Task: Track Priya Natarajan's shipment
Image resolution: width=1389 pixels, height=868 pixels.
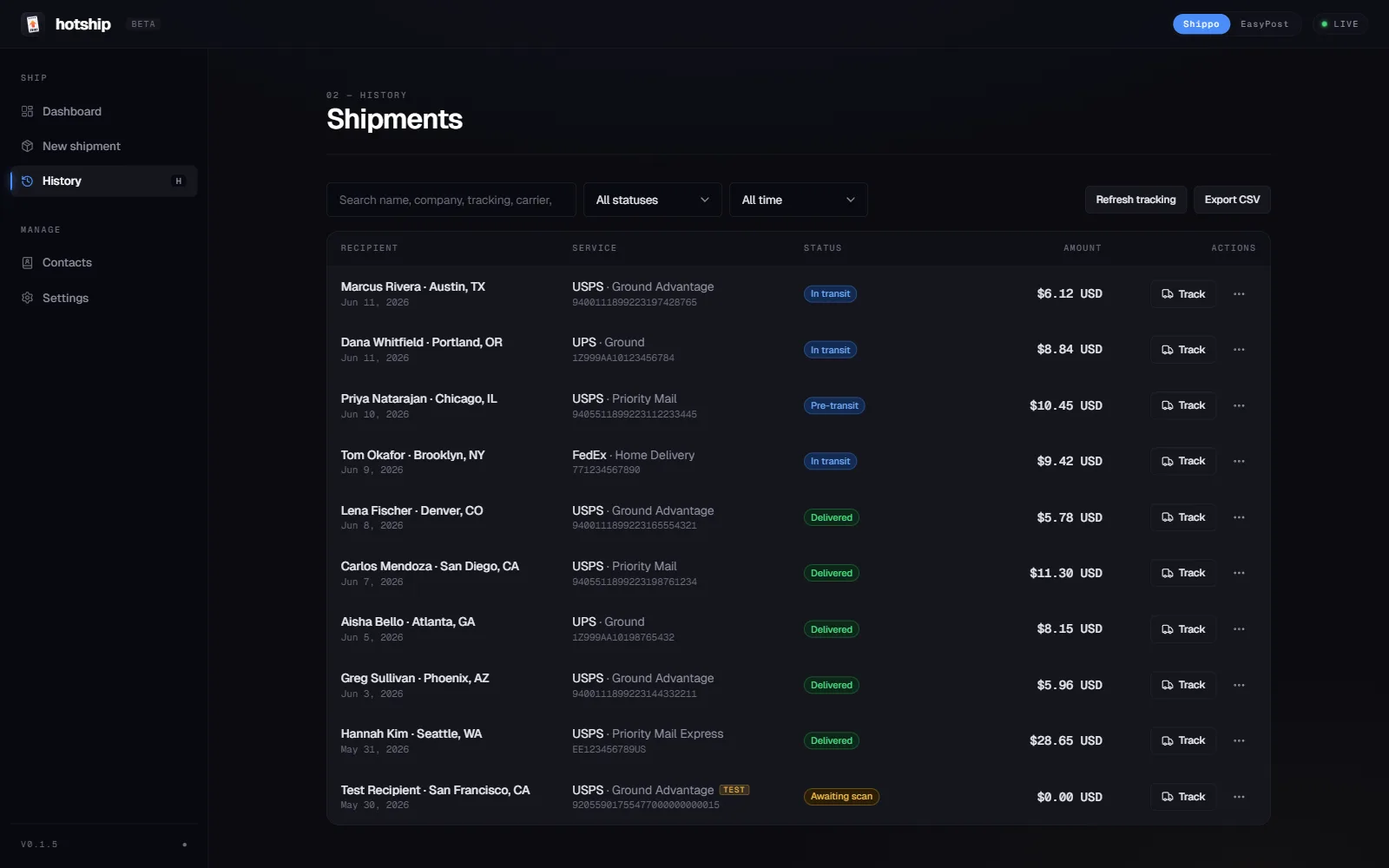Action: pyautogui.click(x=1183, y=405)
